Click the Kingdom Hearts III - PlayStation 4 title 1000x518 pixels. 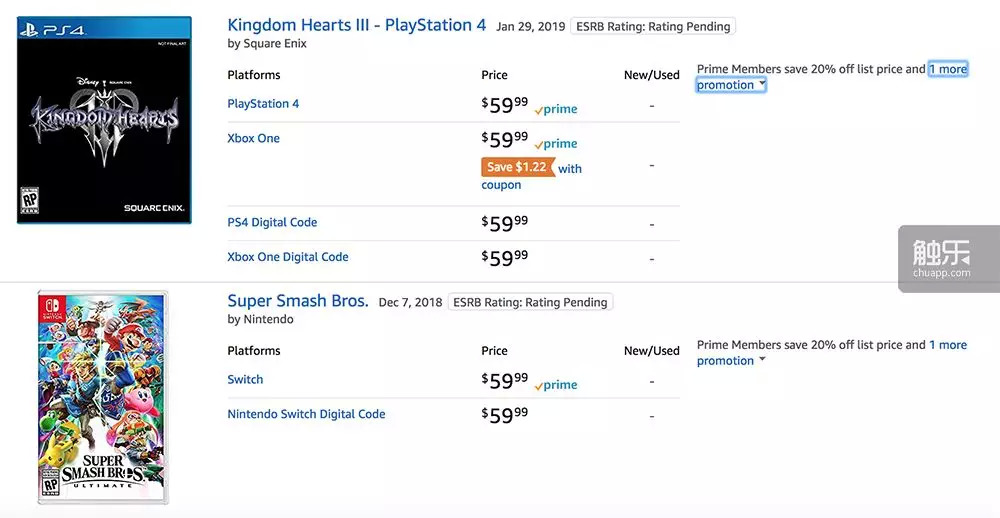click(x=356, y=25)
